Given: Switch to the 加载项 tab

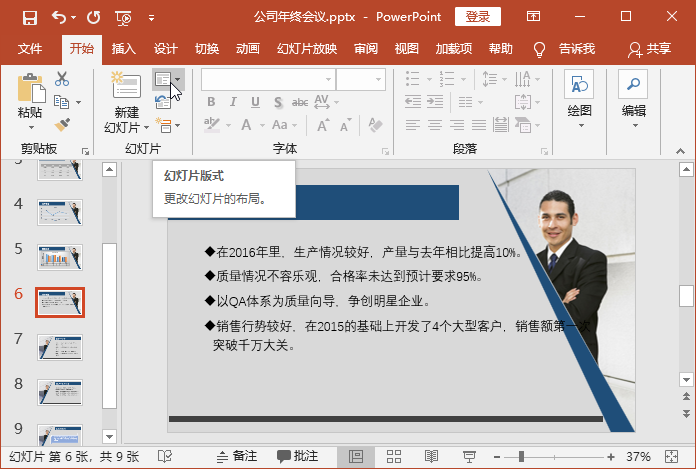Looking at the screenshot, I should click(454, 48).
